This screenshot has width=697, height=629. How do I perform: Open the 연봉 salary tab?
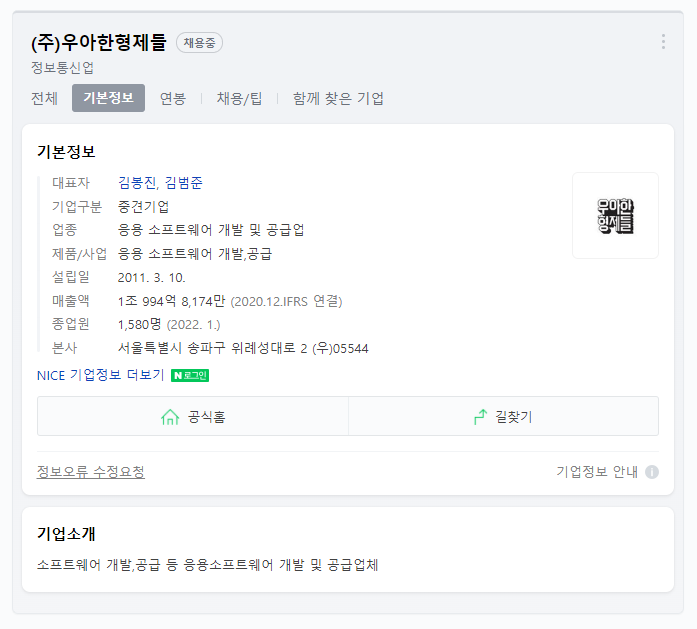[x=173, y=98]
